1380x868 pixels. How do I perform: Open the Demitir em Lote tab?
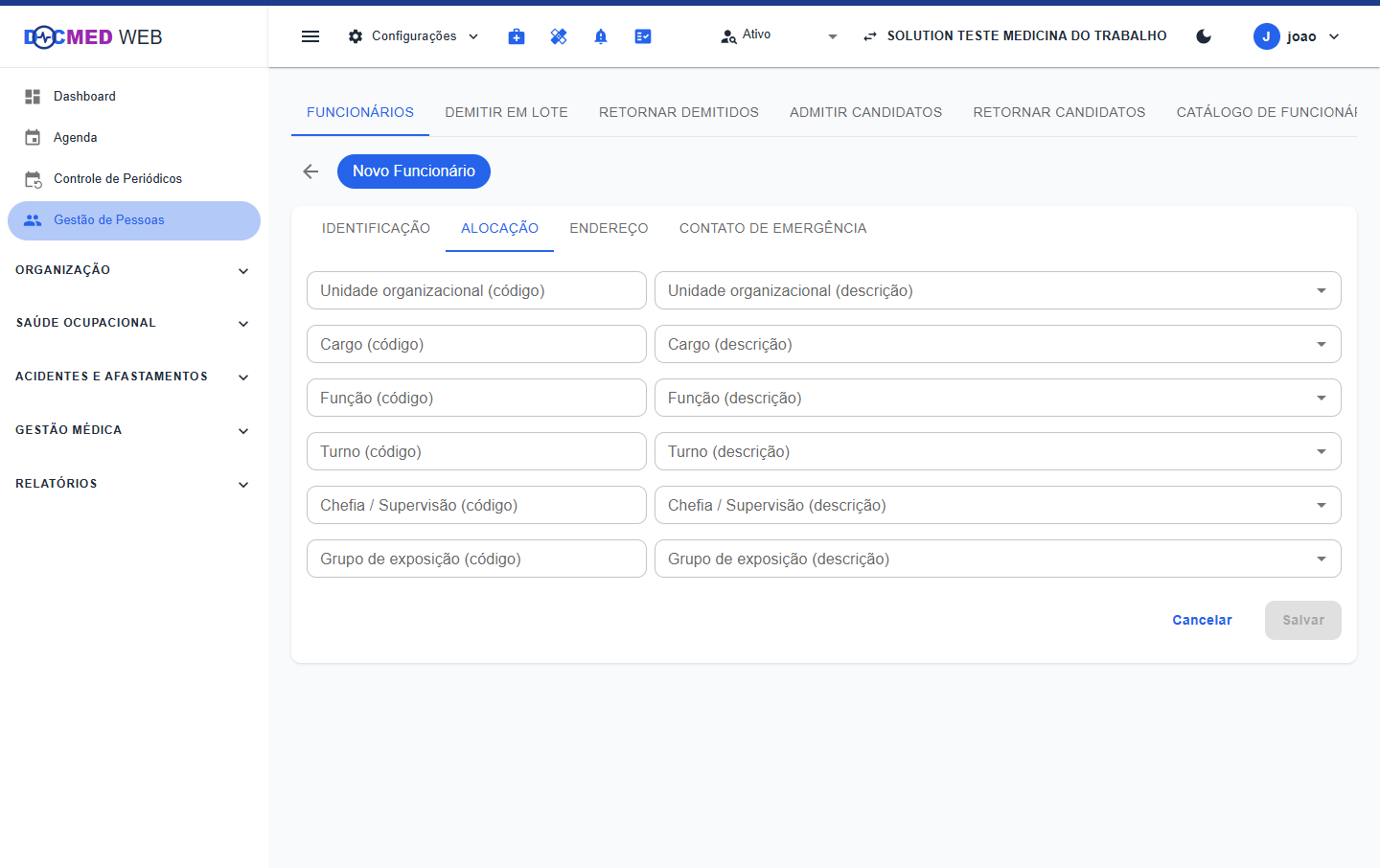(x=506, y=112)
